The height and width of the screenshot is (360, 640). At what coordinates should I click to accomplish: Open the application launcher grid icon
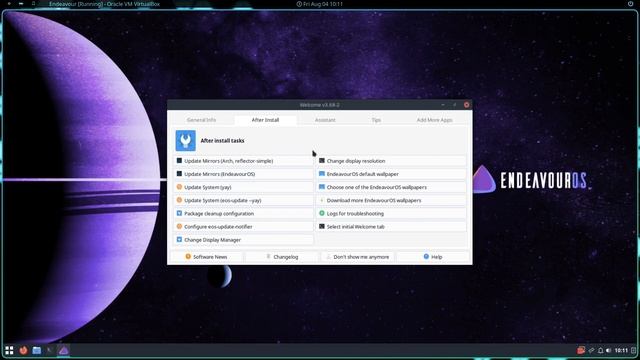click(9, 350)
